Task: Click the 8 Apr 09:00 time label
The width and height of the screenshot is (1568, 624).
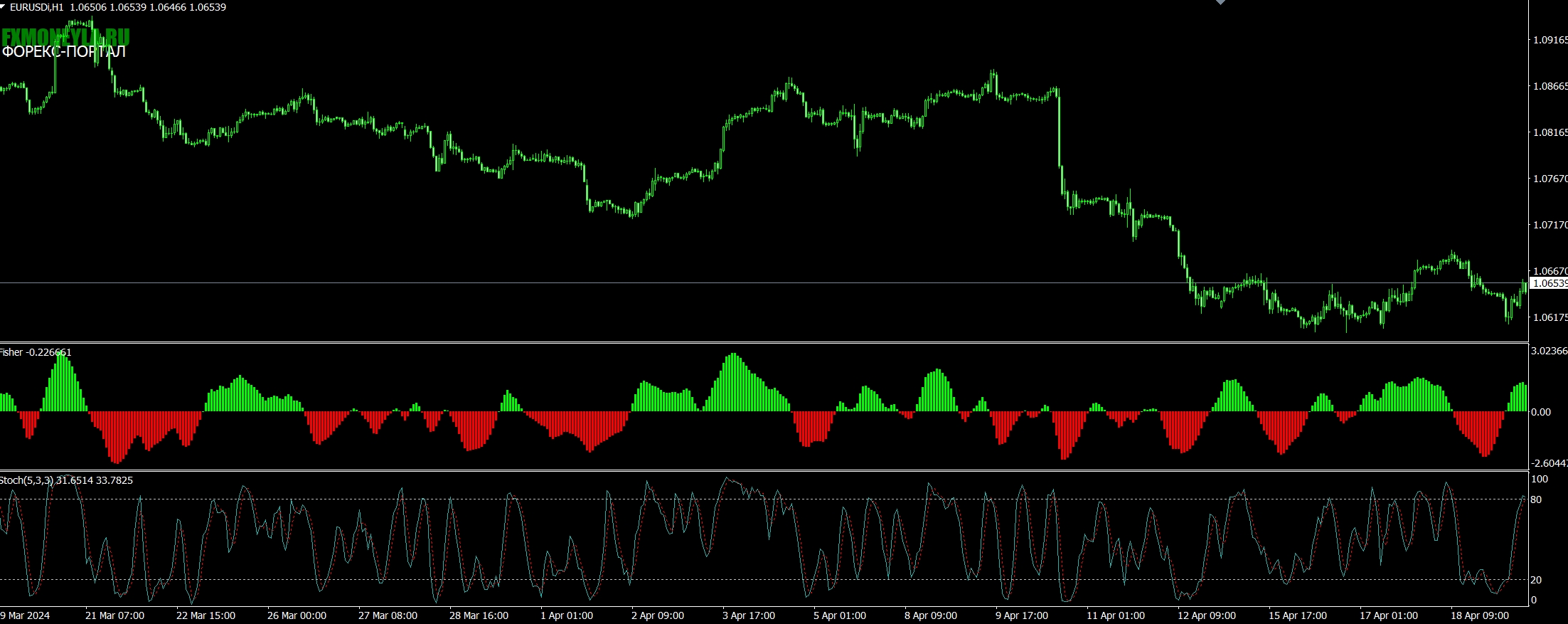Action: click(x=931, y=615)
